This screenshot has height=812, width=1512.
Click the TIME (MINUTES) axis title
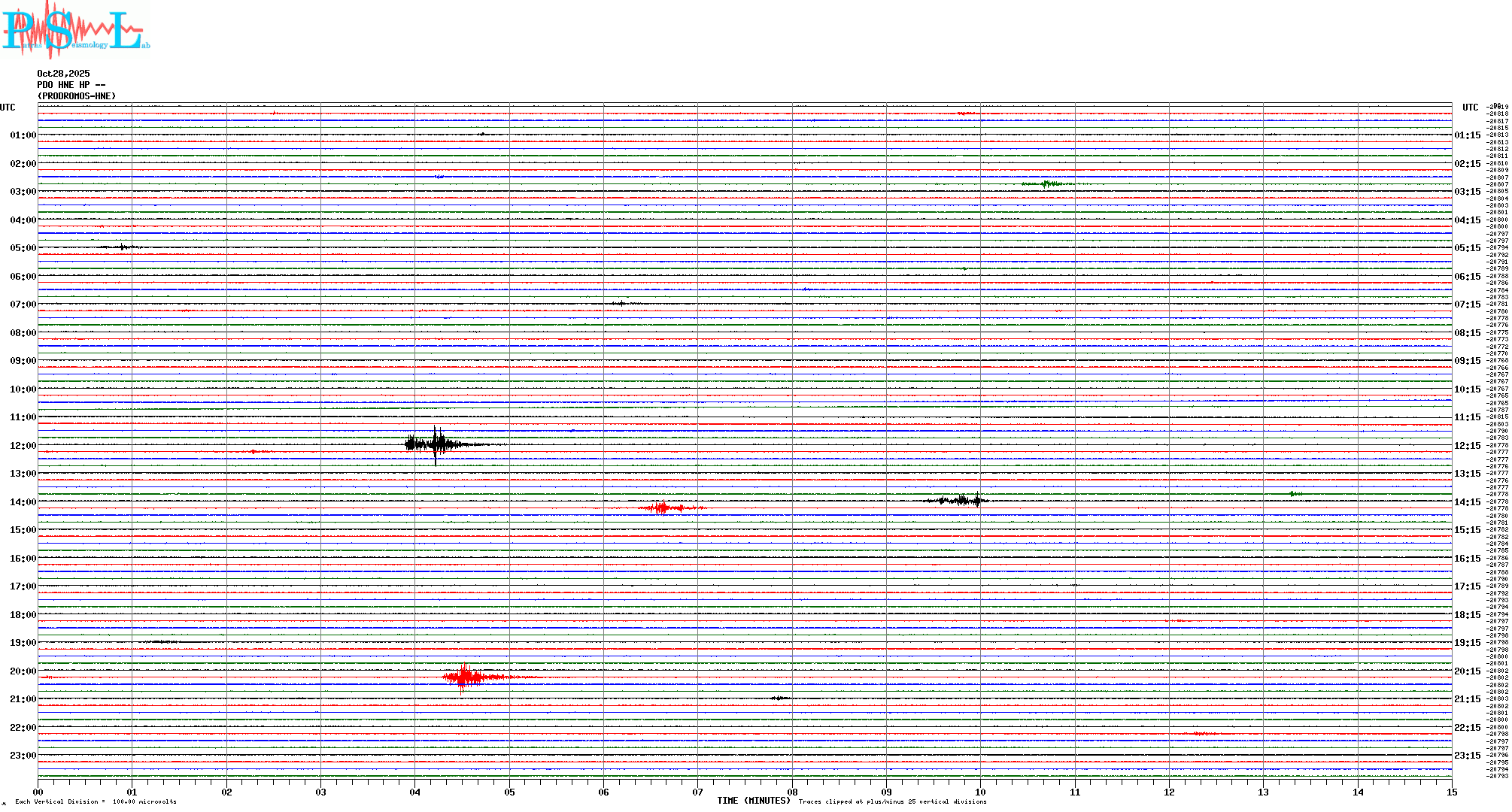coord(753,801)
